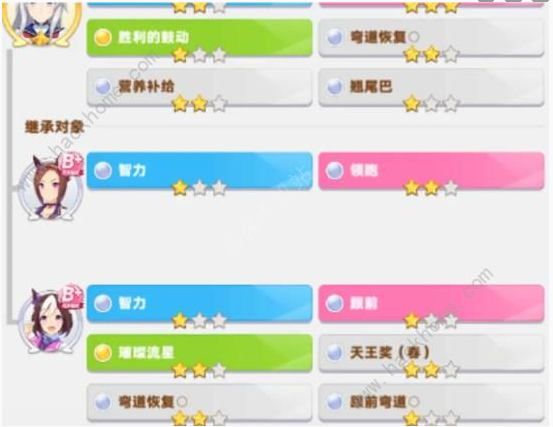Click the orb icon on the 跟前 bar
The image size is (553, 427).
click(334, 303)
